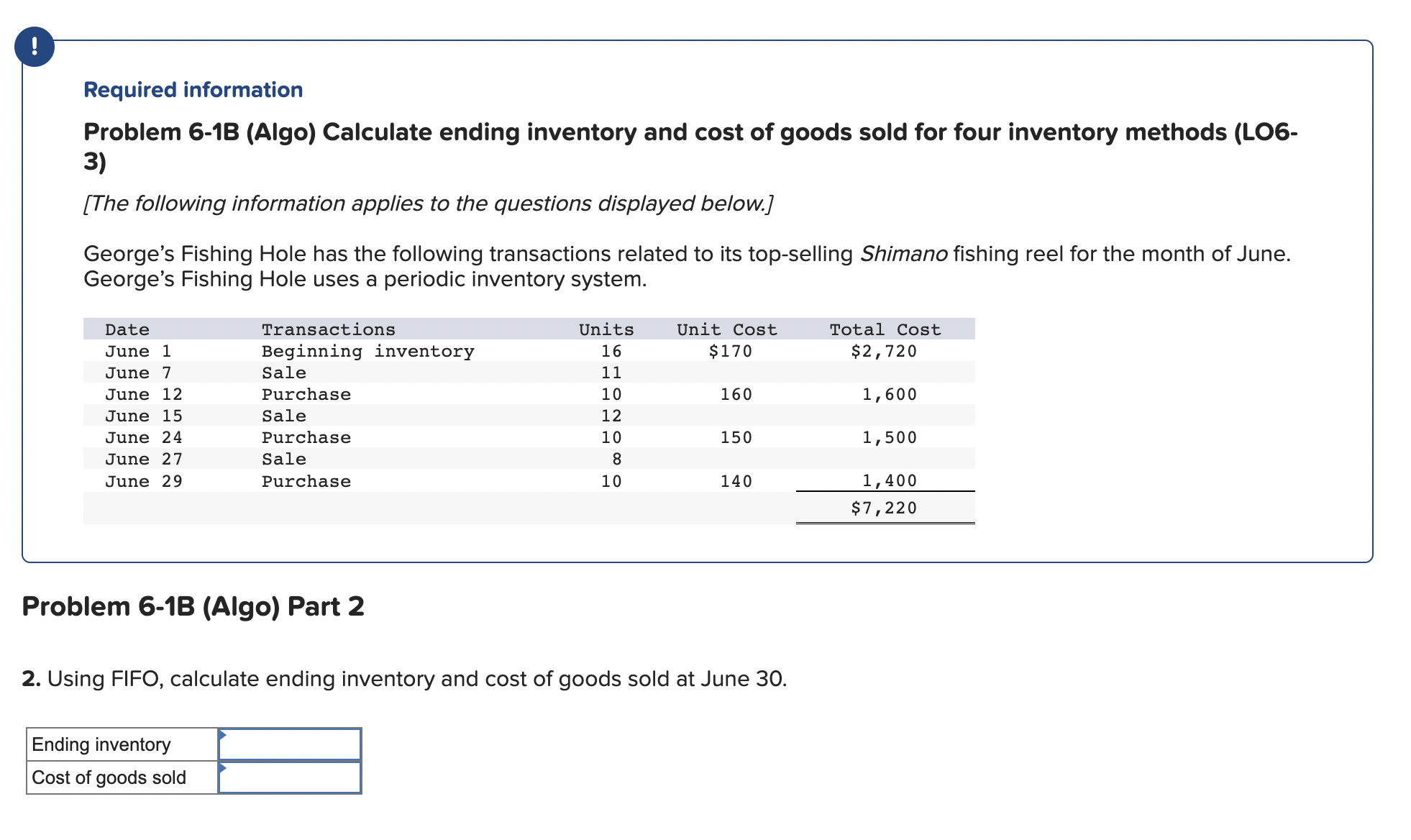Select the Required information heading
The height and width of the screenshot is (840, 1411).
coord(192,89)
